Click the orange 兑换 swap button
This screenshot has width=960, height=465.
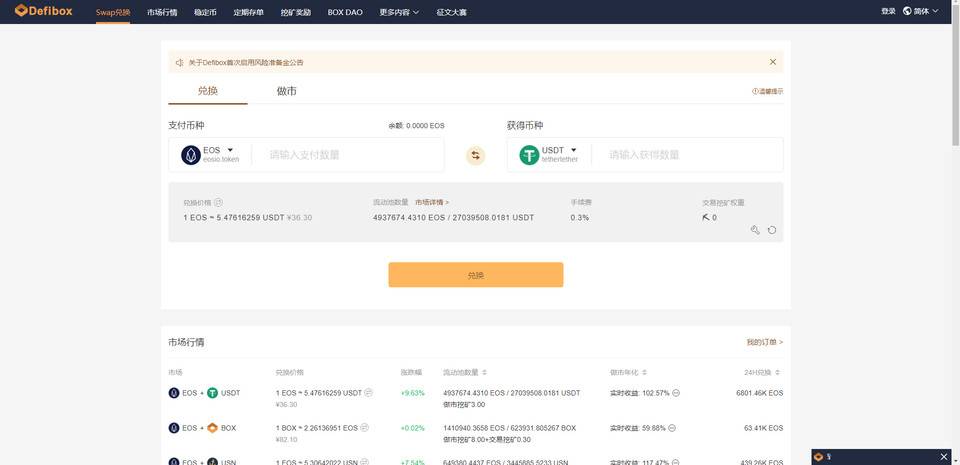pyautogui.click(x=476, y=275)
